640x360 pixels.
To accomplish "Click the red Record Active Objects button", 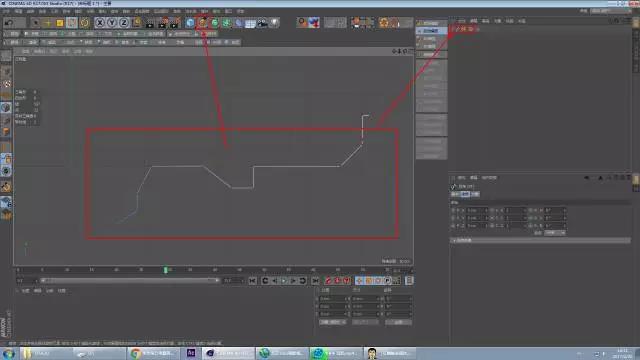I will point(328,281).
